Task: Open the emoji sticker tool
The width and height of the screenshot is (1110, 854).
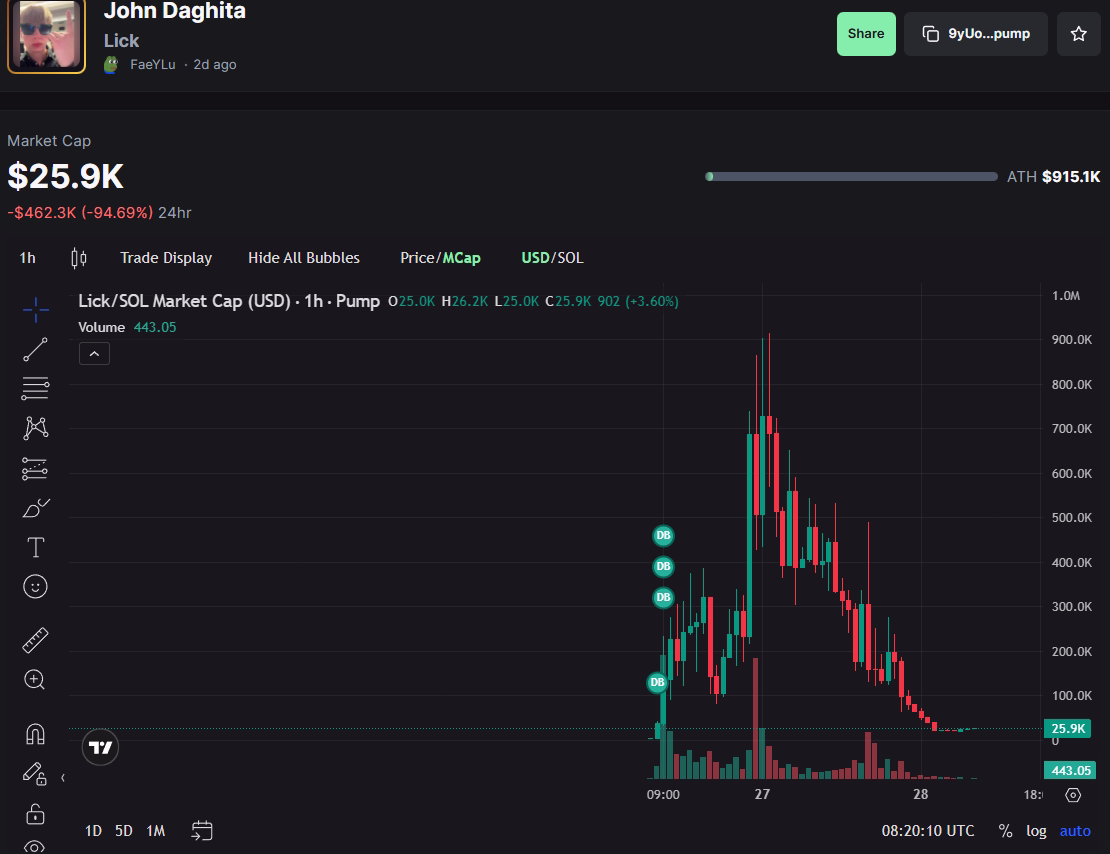Action: coord(35,586)
